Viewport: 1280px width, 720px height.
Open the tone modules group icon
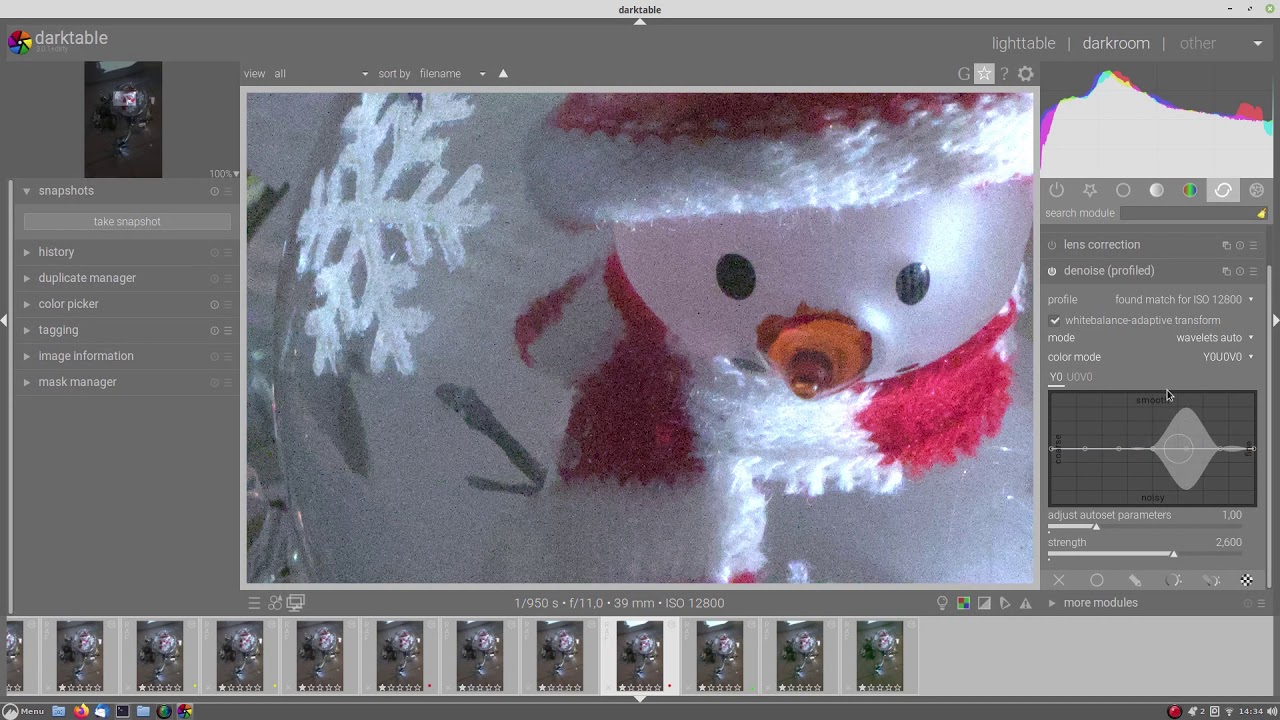(x=1157, y=190)
